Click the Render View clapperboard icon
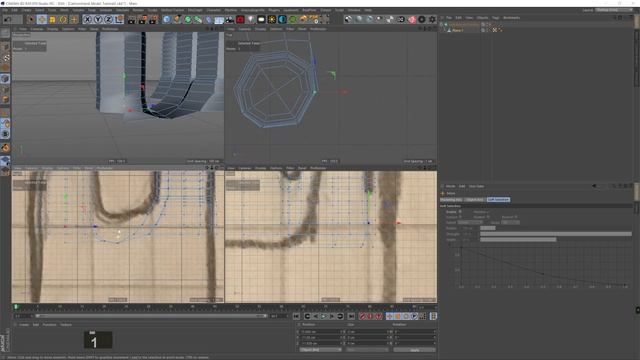The image size is (640, 360). (x=131, y=19)
